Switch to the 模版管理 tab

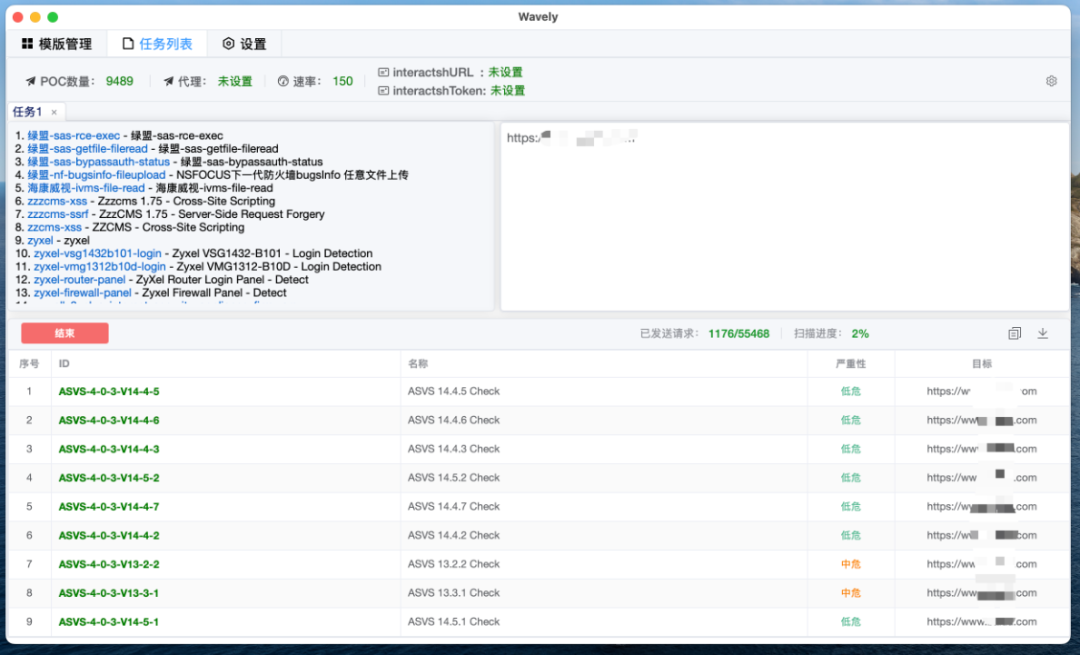(x=56, y=44)
